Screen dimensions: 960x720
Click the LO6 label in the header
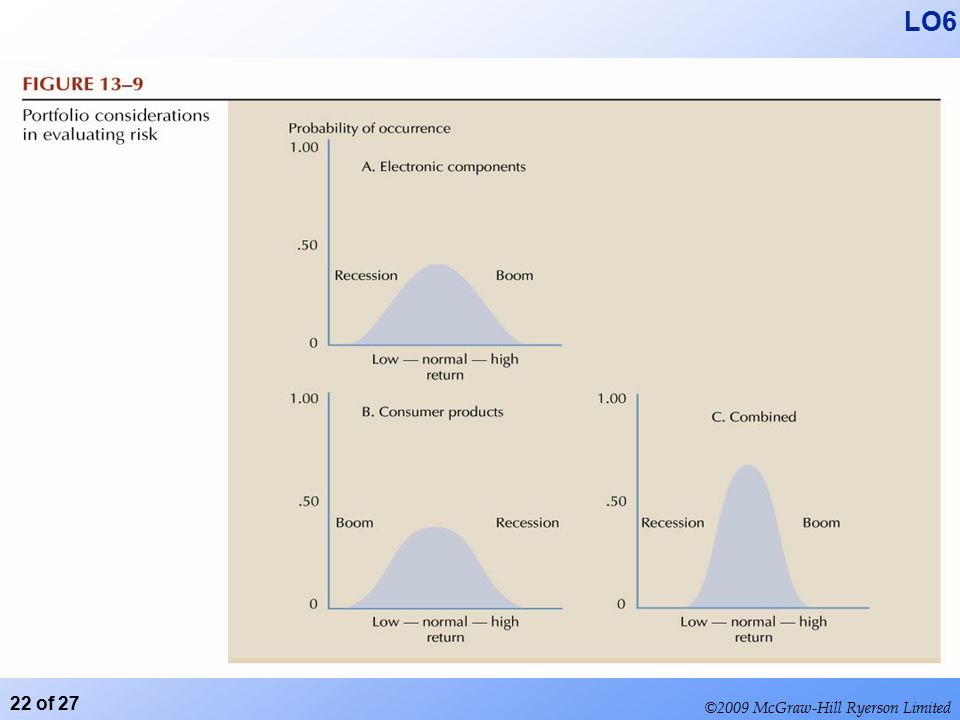[x=930, y=22]
